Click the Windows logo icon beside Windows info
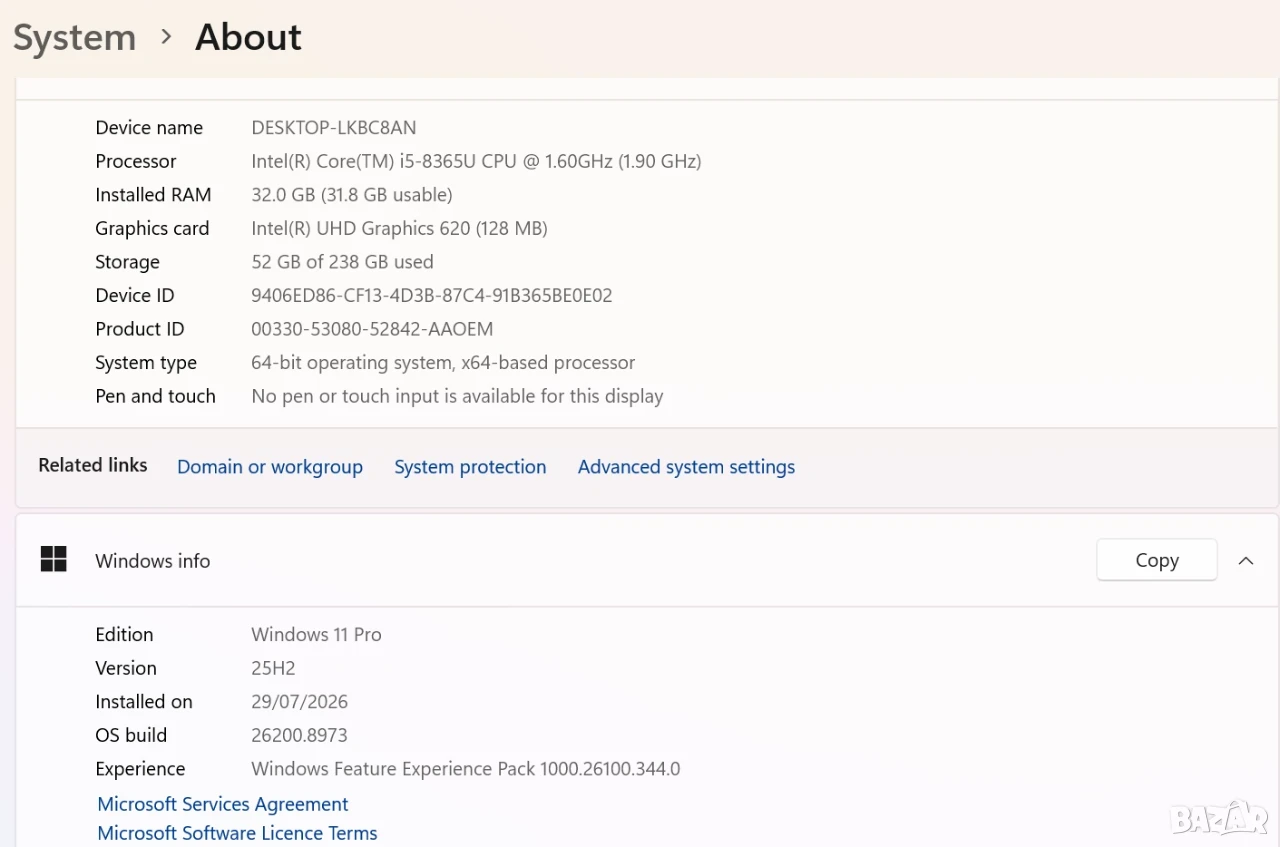Image resolution: width=1280 pixels, height=847 pixels. [x=53, y=560]
